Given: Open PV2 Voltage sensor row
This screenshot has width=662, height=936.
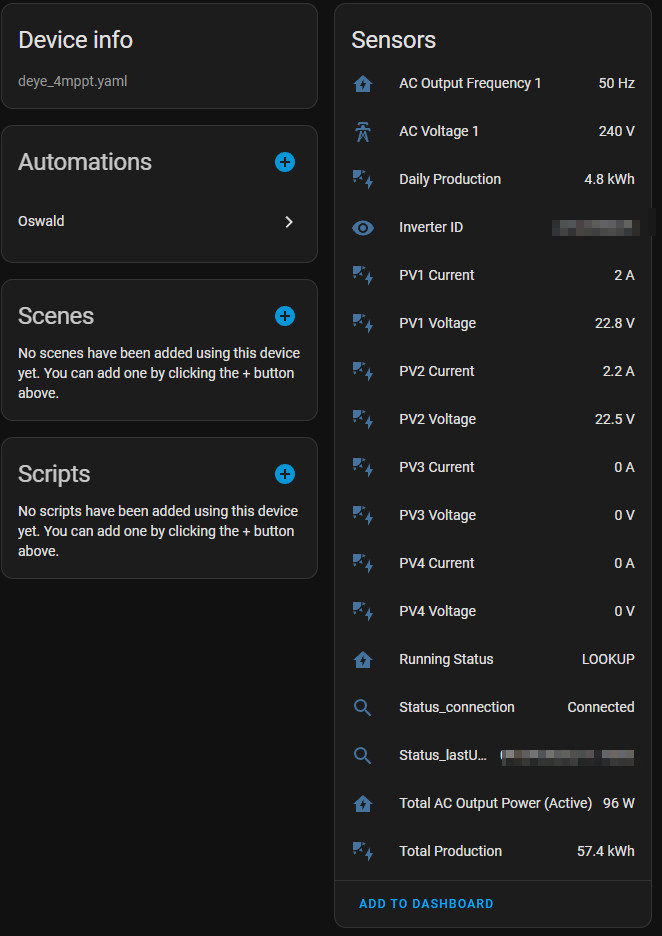Looking at the screenshot, I should tap(437, 419).
